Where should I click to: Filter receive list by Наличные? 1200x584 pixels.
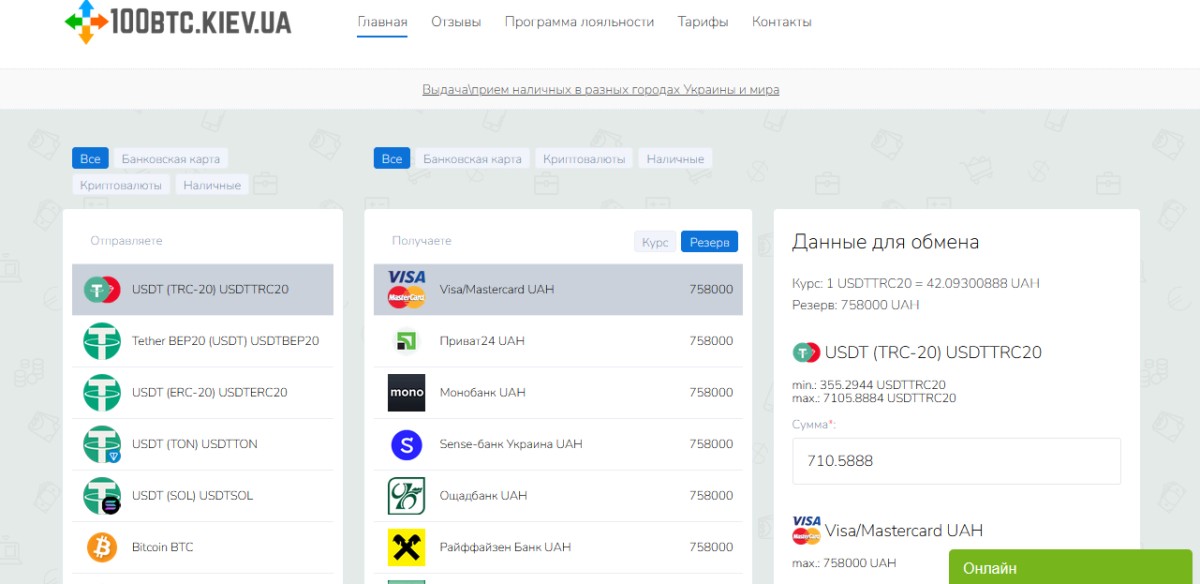675,158
